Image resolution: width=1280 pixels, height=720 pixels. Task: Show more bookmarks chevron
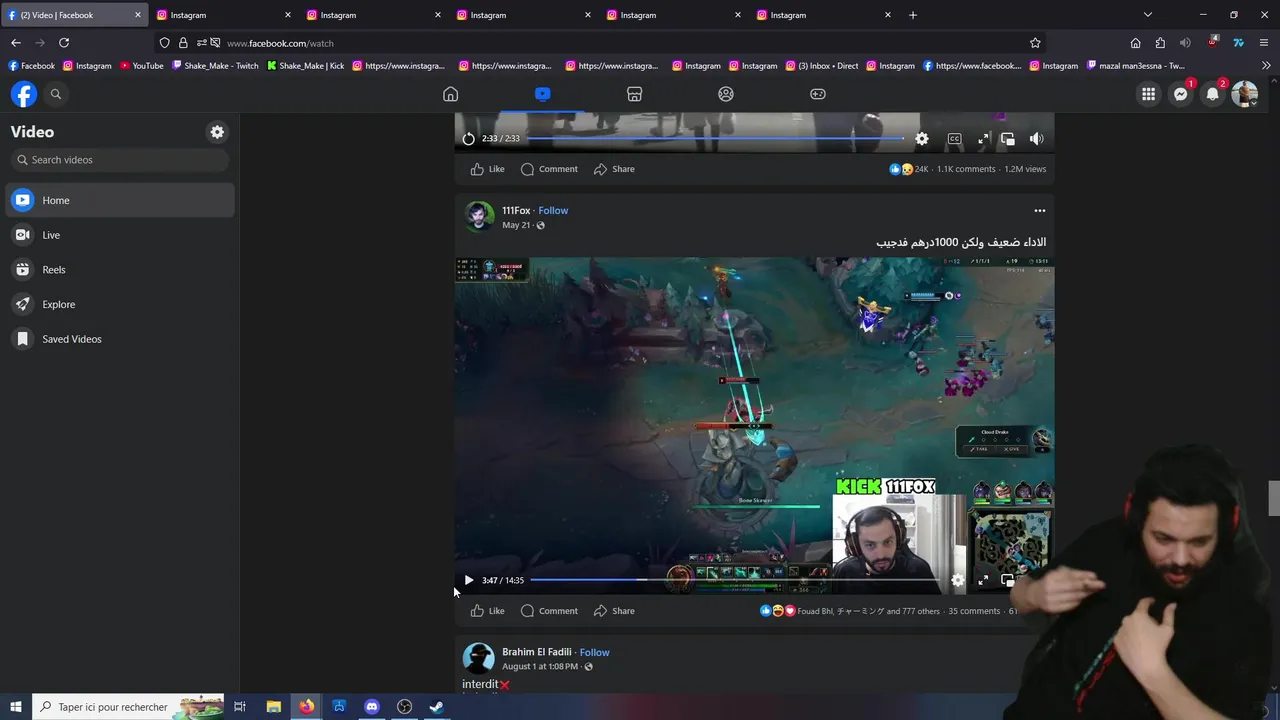(1266, 66)
